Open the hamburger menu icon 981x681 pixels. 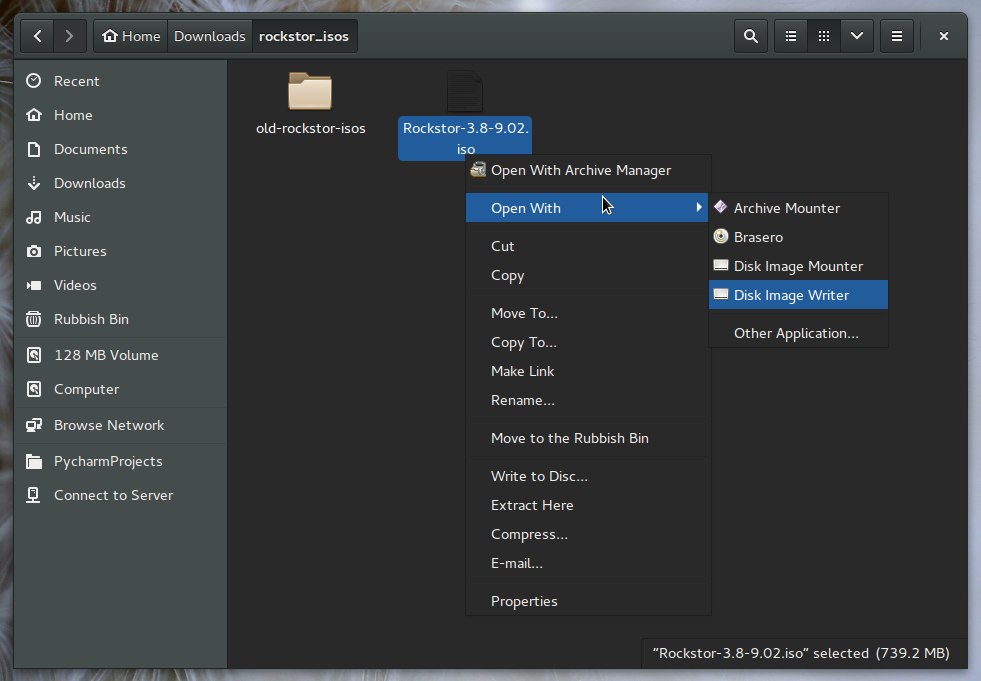pos(897,36)
